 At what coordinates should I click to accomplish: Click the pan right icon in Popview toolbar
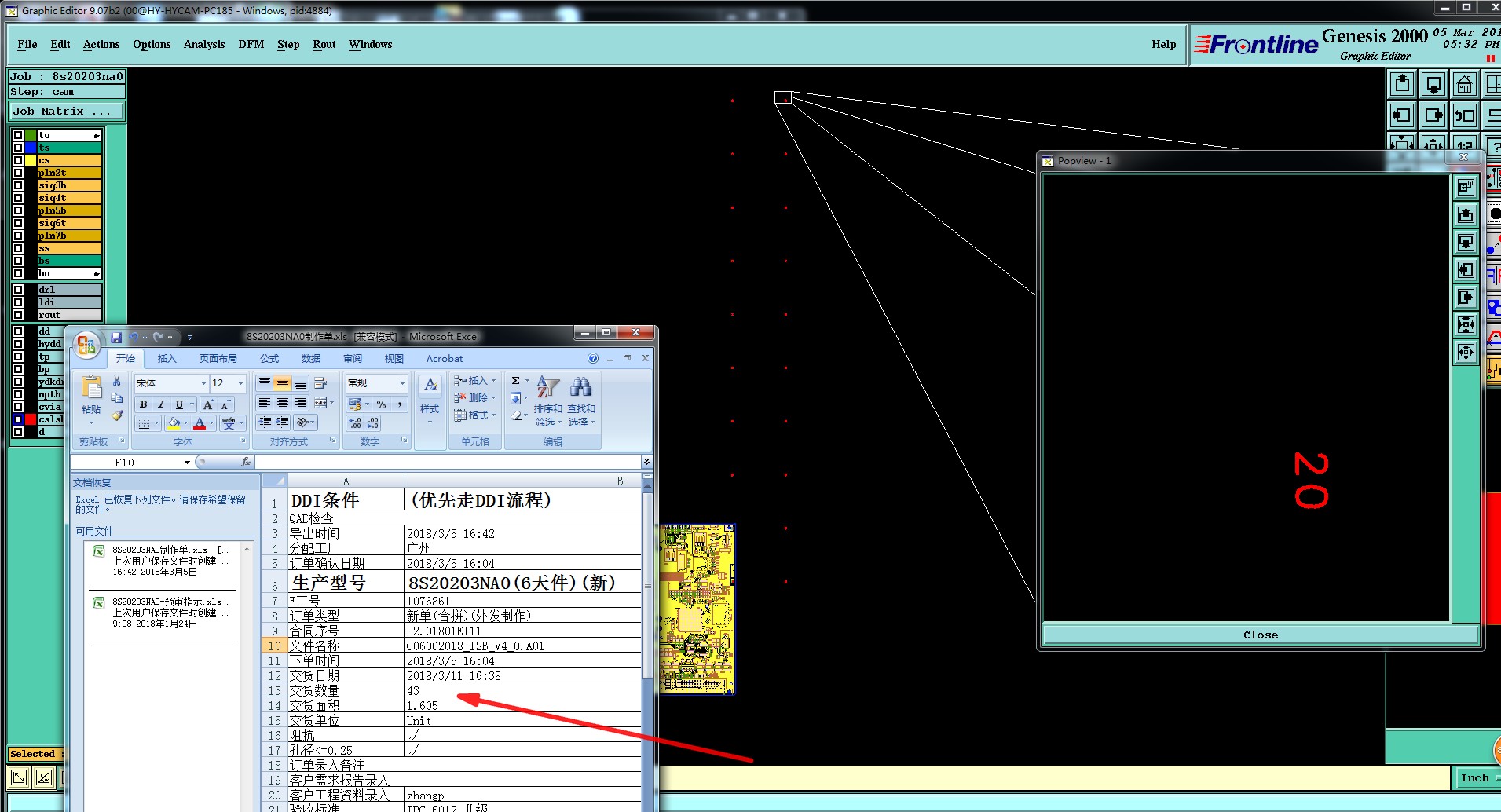coord(1466,297)
